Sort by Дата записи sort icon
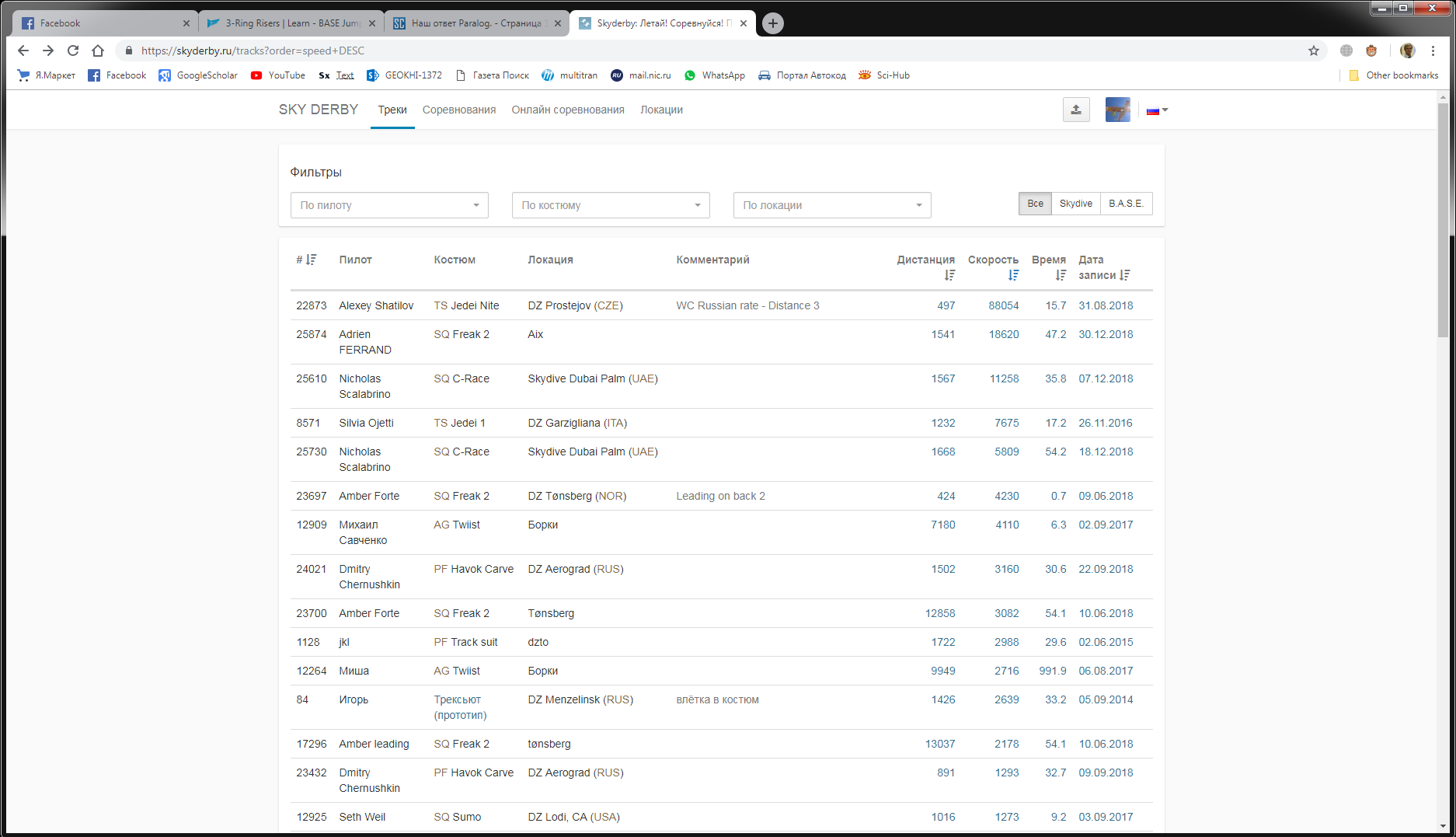The image size is (1456, 837). (x=1125, y=275)
